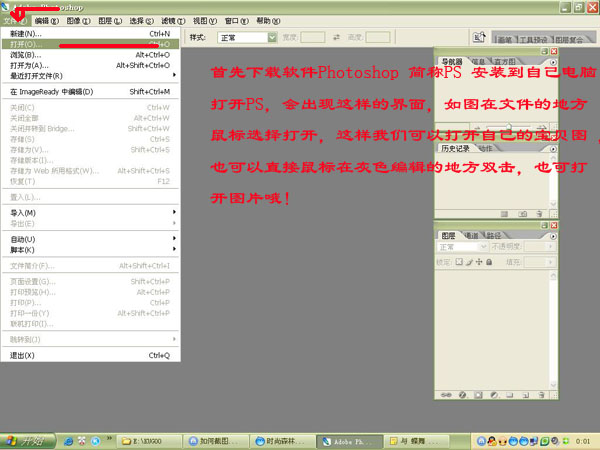
Task: Click the Navigator zoom slider handle
Action: [509, 126]
